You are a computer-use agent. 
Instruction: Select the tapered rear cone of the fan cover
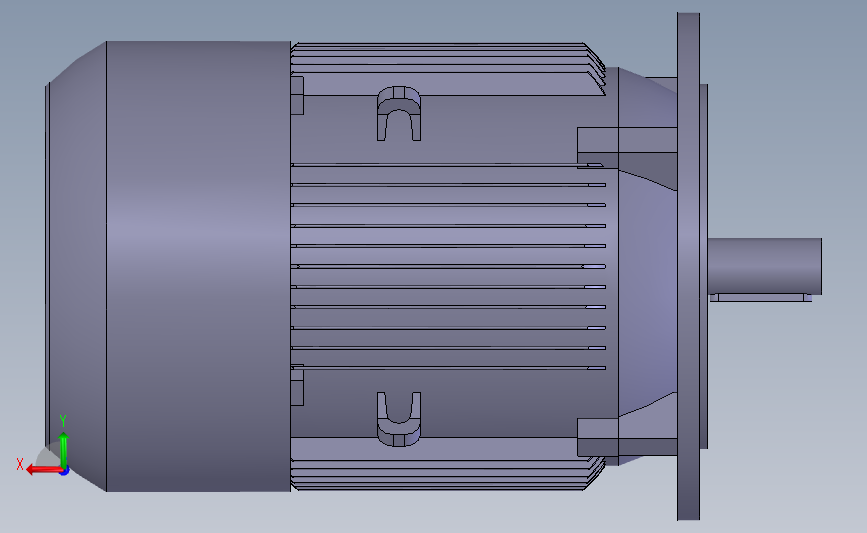[77, 266]
